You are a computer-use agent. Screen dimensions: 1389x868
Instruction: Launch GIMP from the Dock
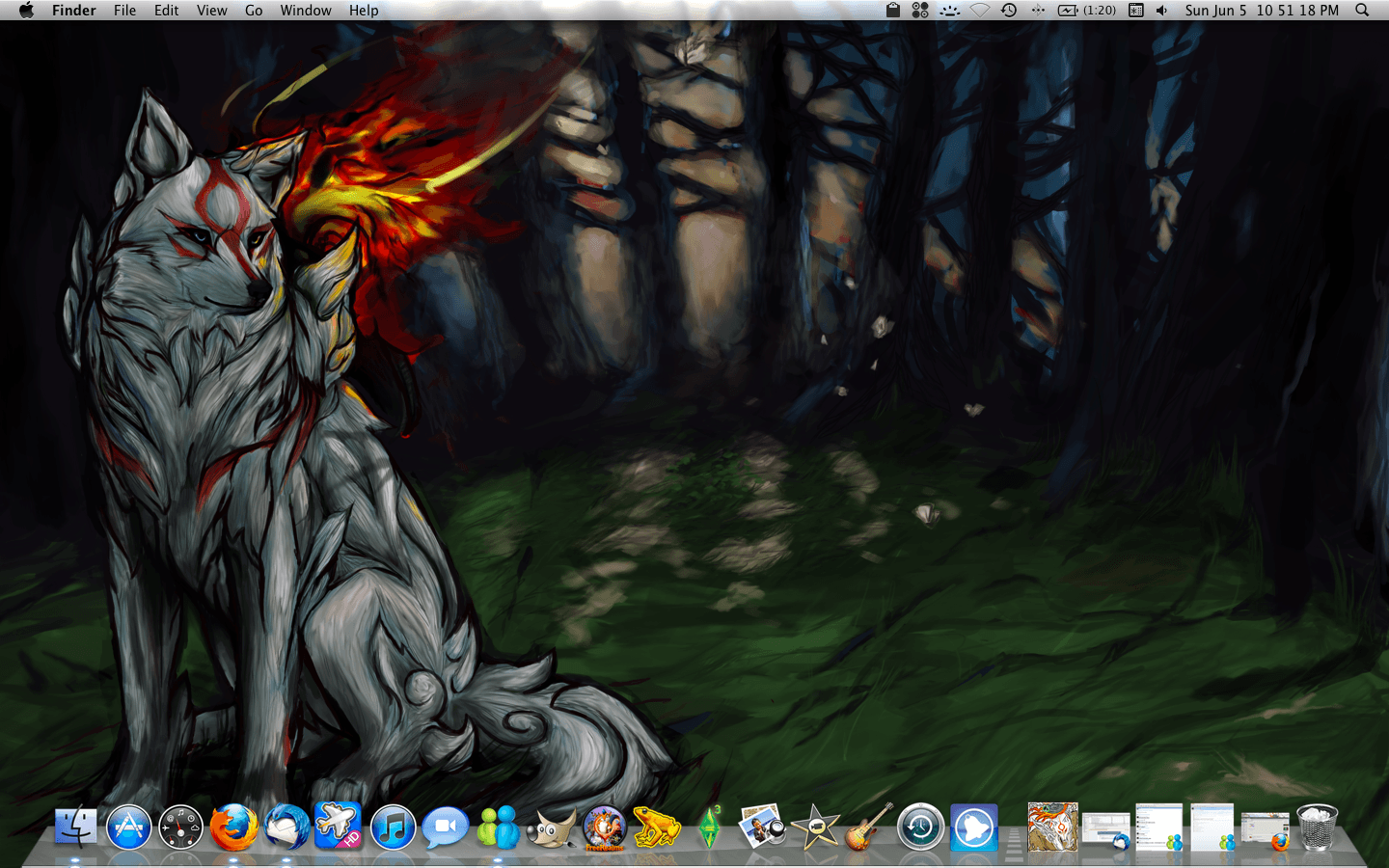click(x=552, y=827)
